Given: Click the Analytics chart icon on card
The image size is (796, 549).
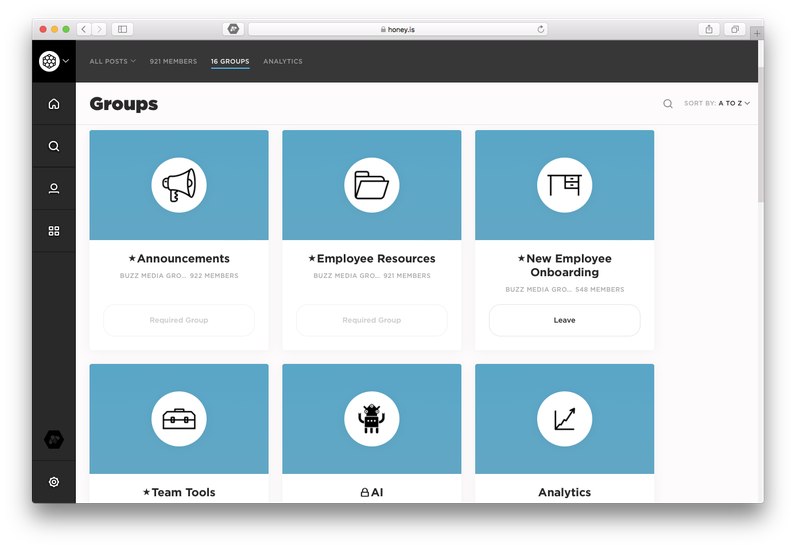Looking at the screenshot, I should point(565,419).
